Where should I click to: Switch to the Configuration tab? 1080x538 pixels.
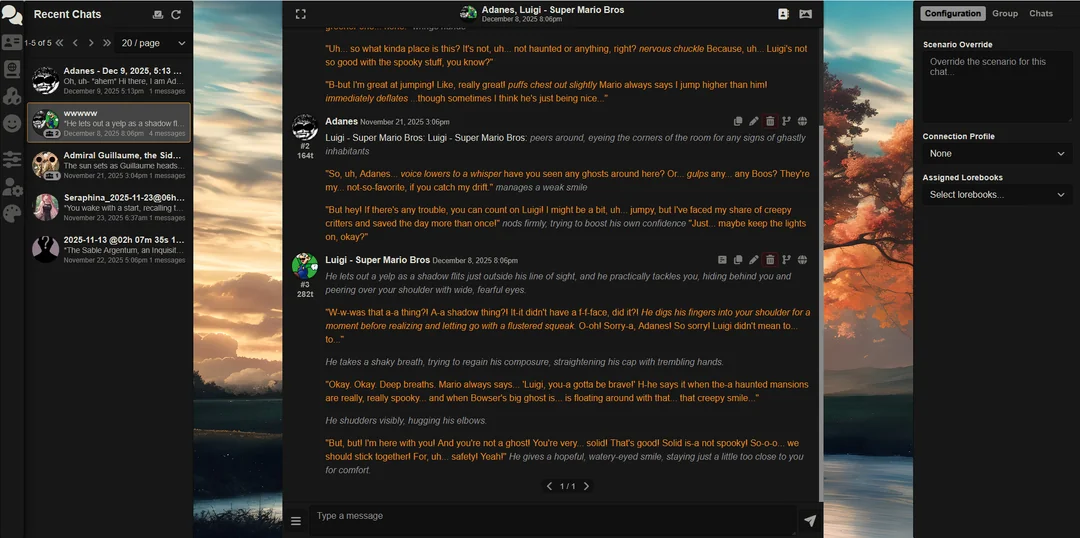pyautogui.click(x=953, y=13)
